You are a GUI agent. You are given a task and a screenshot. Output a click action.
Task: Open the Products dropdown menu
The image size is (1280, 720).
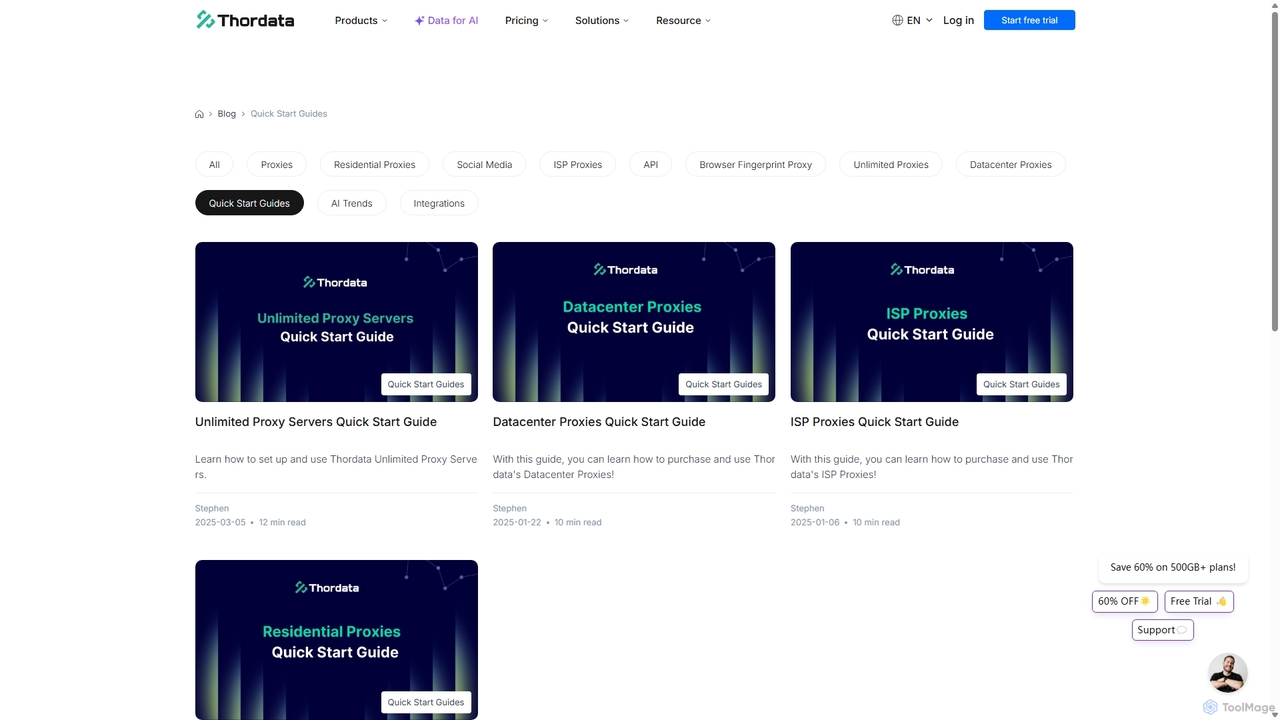(x=361, y=20)
